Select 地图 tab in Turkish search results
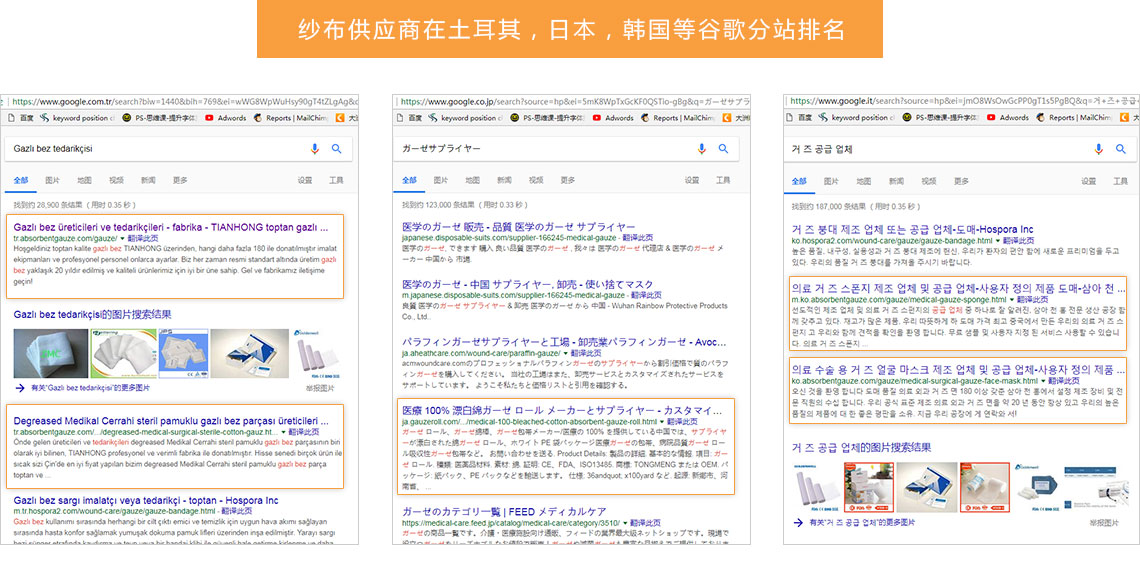1140x572 pixels. pos(84,181)
